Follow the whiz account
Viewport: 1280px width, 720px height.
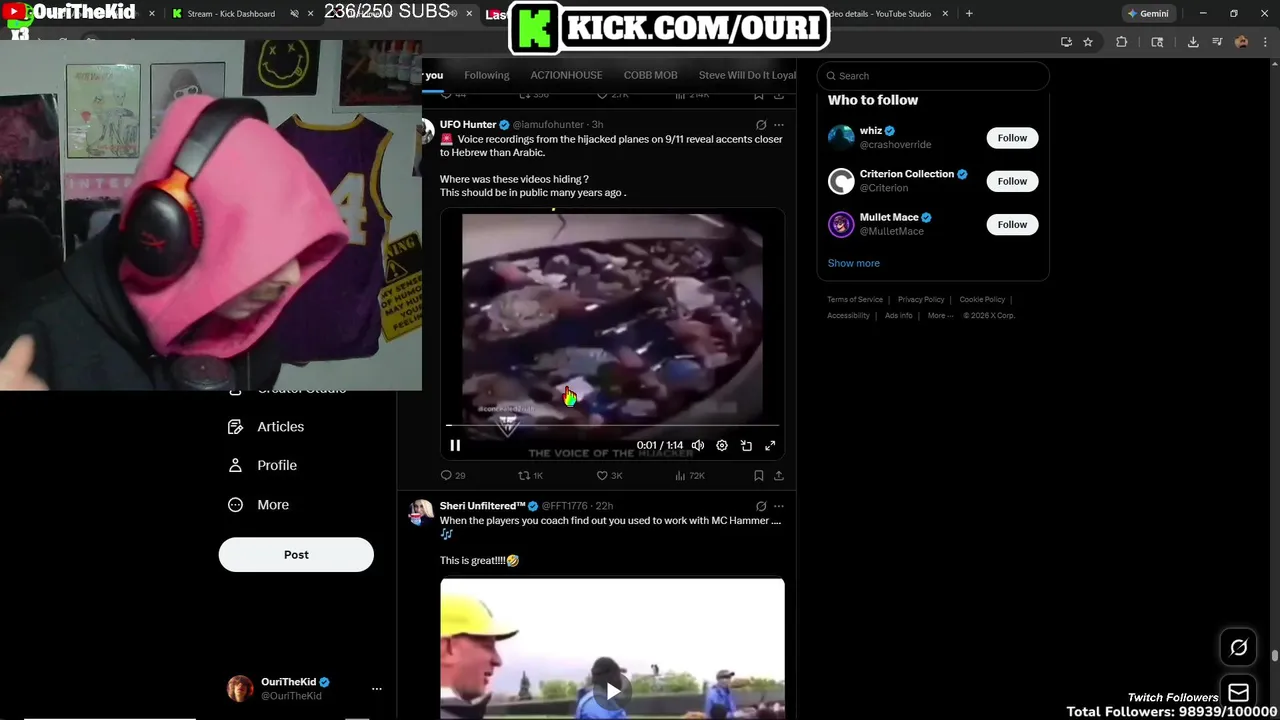(1012, 138)
